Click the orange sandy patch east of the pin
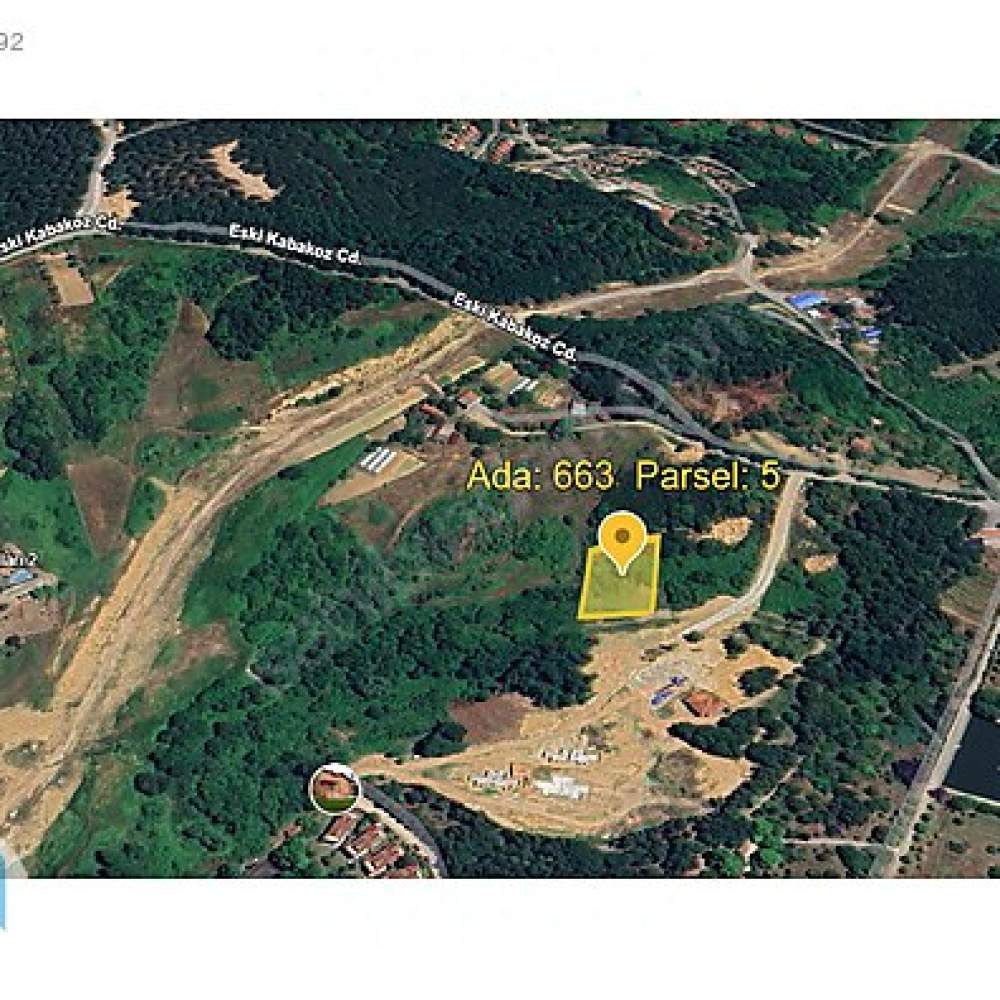Image resolution: width=1000 pixels, height=1000 pixels. coord(729,529)
